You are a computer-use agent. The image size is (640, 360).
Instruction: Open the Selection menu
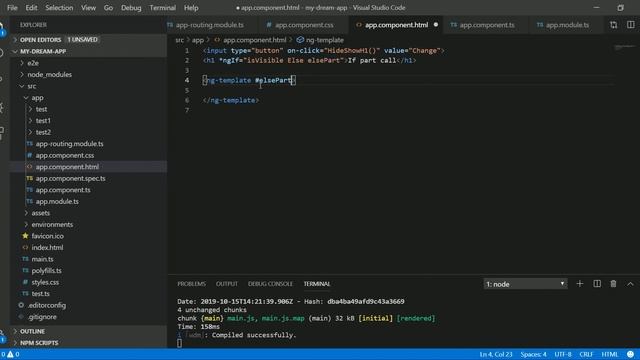[59, 8]
